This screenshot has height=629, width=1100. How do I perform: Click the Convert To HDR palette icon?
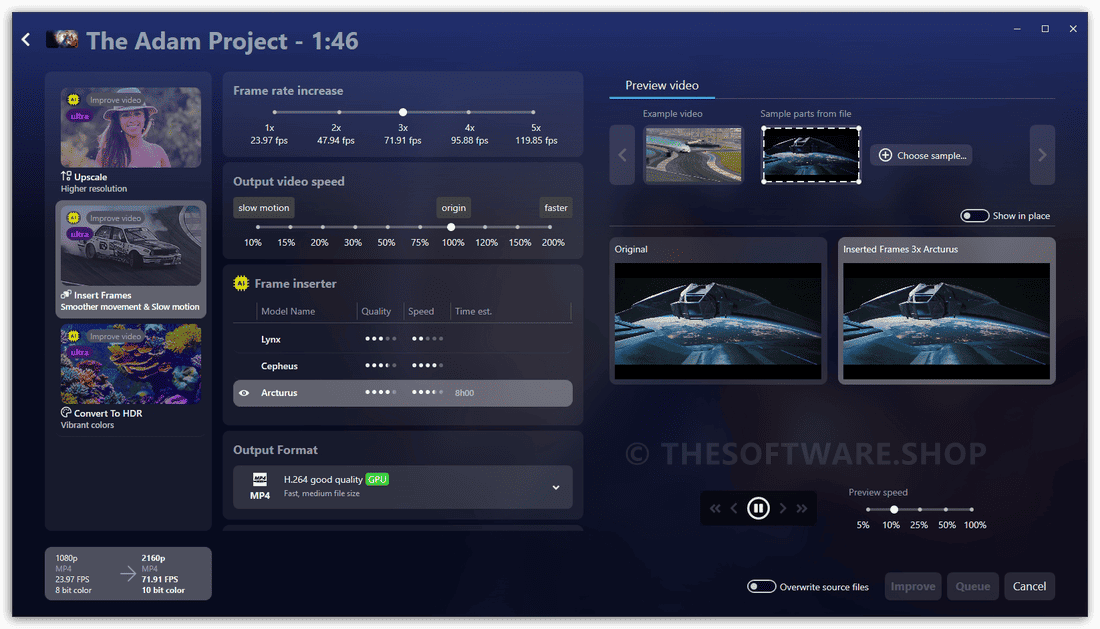pos(66,412)
